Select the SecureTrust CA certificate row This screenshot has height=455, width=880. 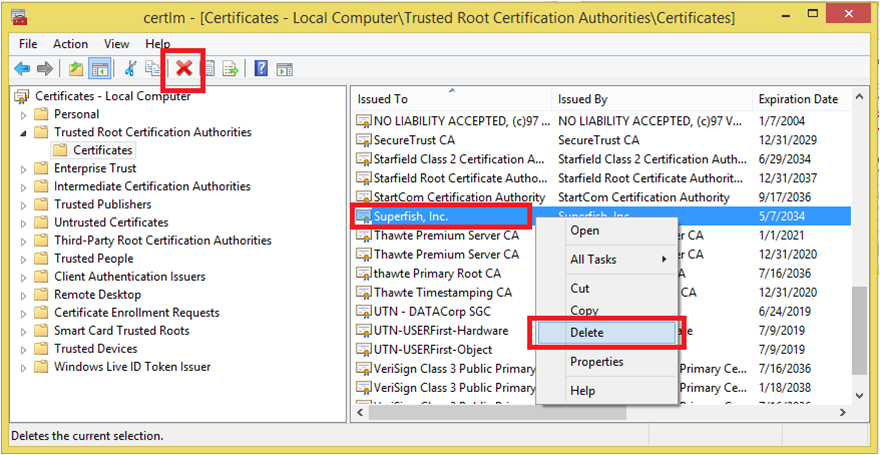pyautogui.click(x=413, y=140)
